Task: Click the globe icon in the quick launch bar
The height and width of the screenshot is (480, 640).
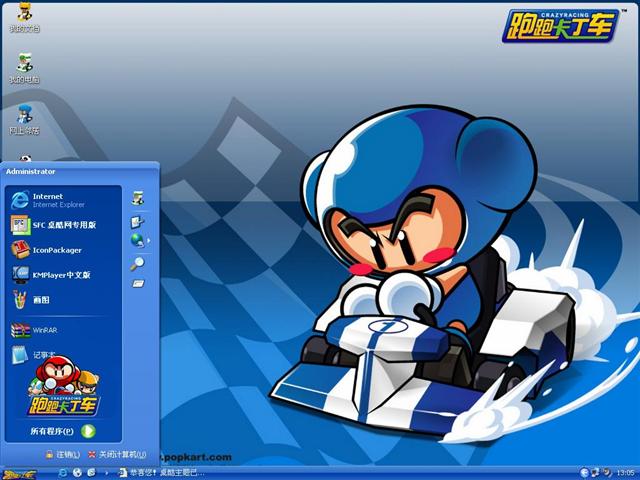Action: (x=77, y=473)
